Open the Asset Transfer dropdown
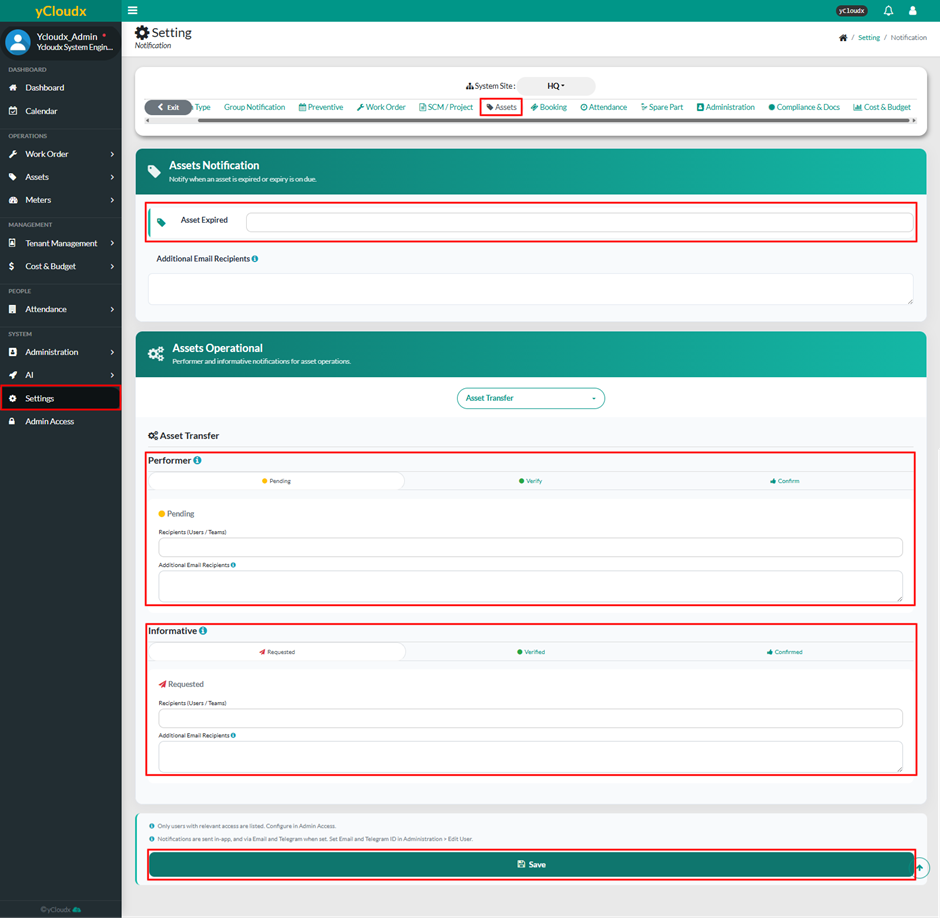 [531, 398]
